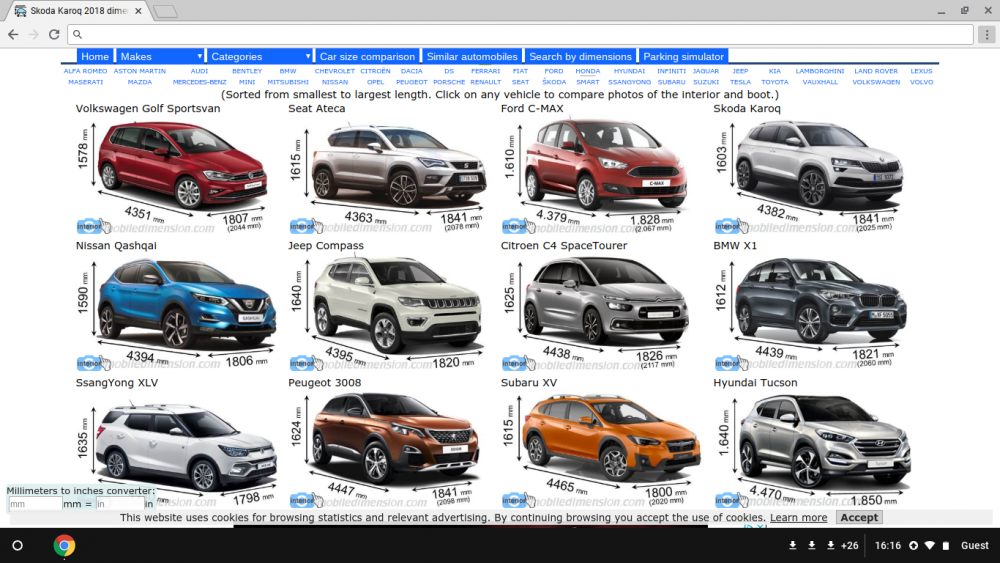This screenshot has height=563, width=1000.
Task: Open the +26 notifications counter
Action: 849,546
